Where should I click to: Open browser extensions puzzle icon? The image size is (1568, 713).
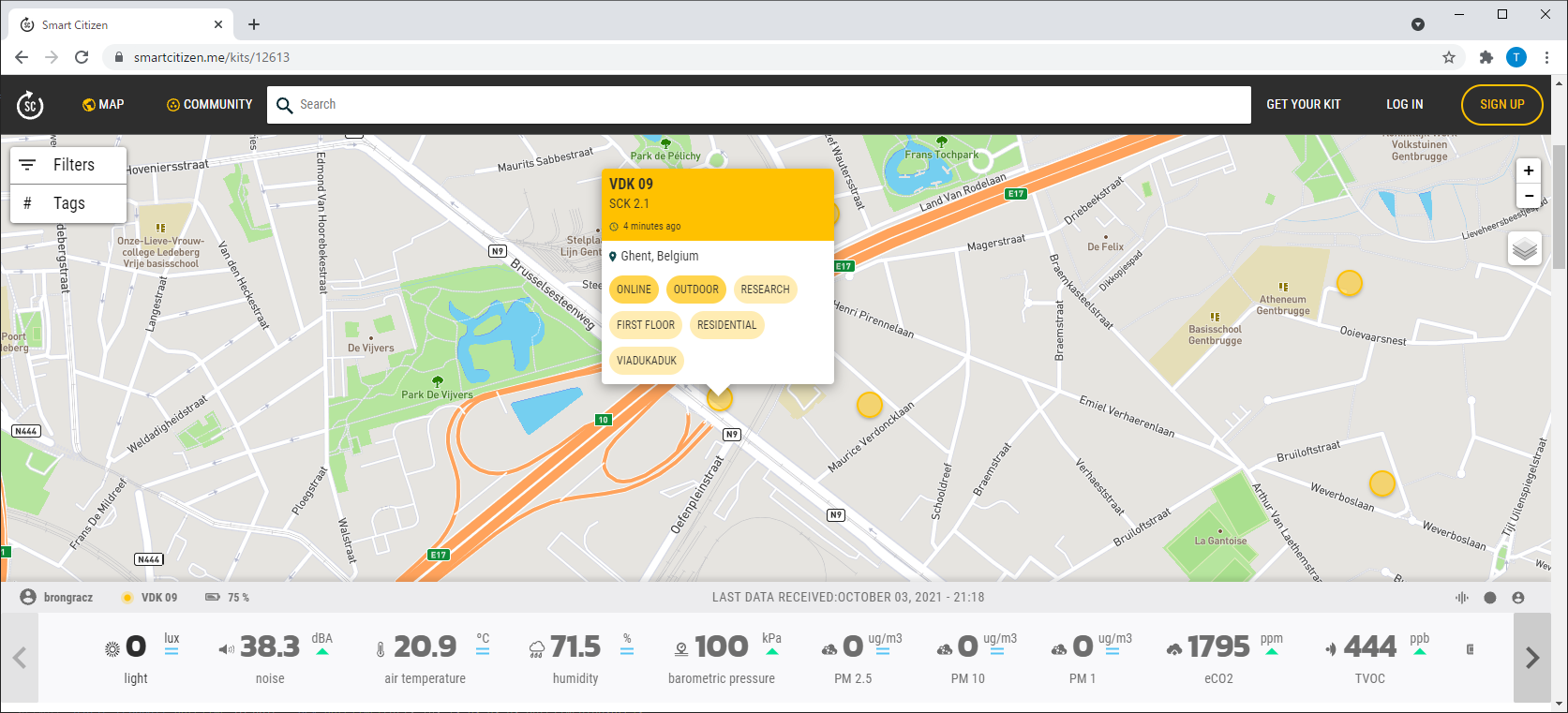pos(1486,57)
